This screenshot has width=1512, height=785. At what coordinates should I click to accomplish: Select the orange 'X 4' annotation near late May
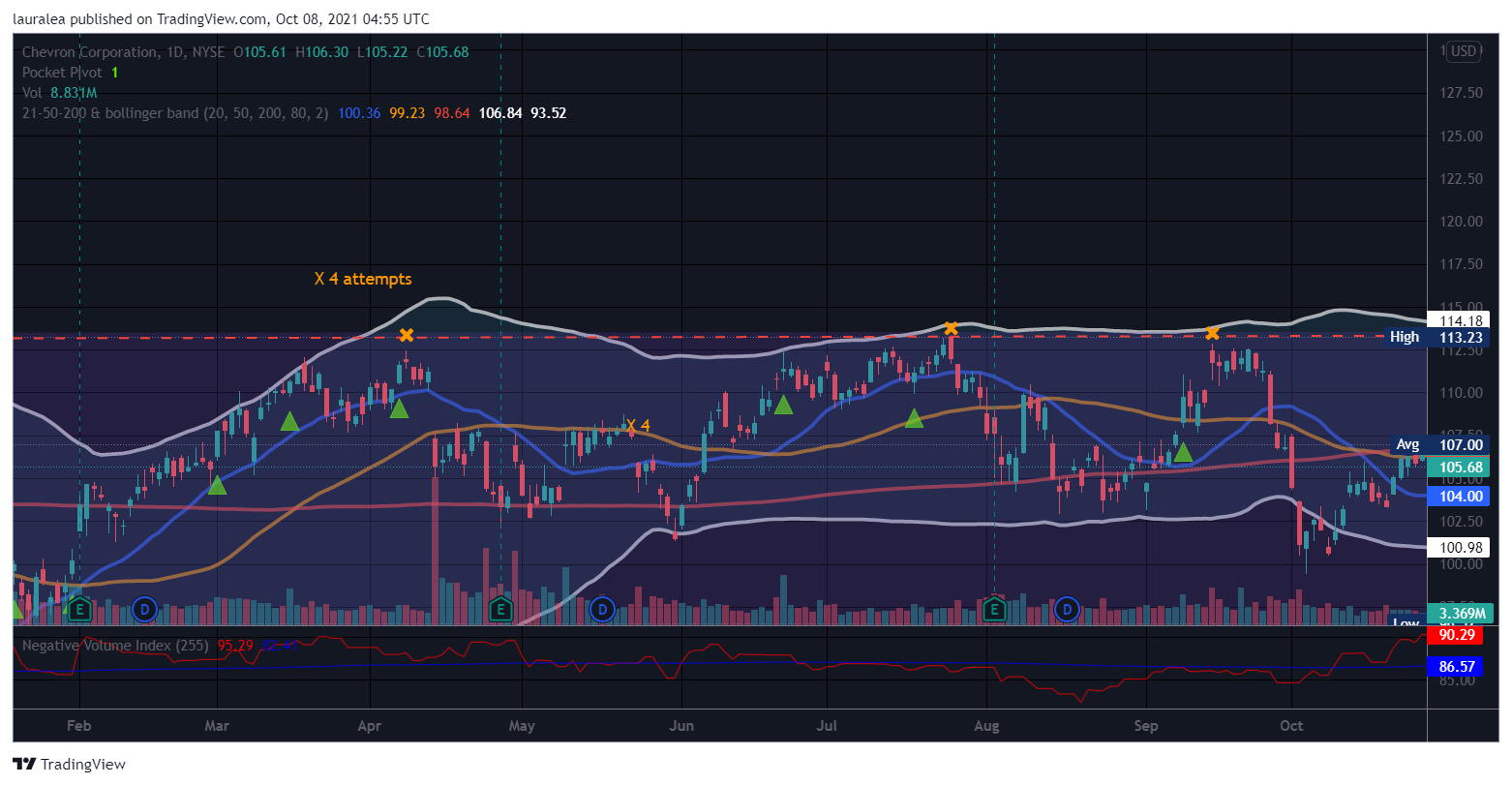click(x=638, y=426)
